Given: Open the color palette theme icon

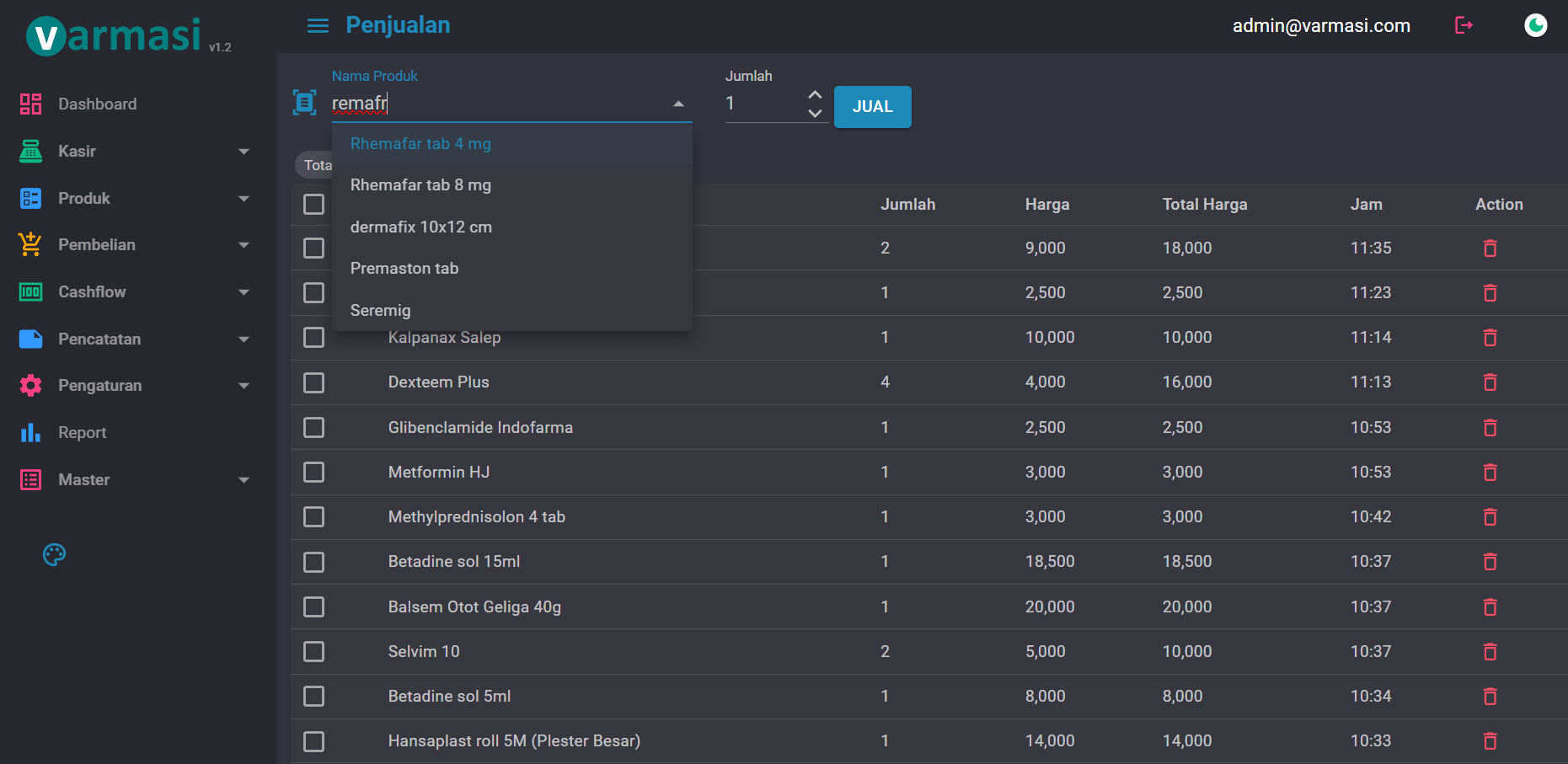Looking at the screenshot, I should (x=54, y=554).
